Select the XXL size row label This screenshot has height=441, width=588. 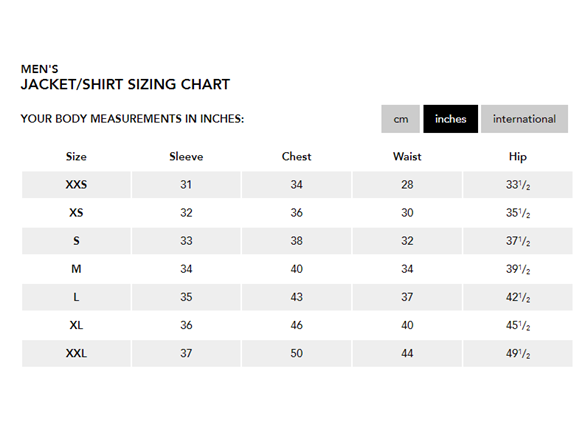pyautogui.click(x=76, y=353)
